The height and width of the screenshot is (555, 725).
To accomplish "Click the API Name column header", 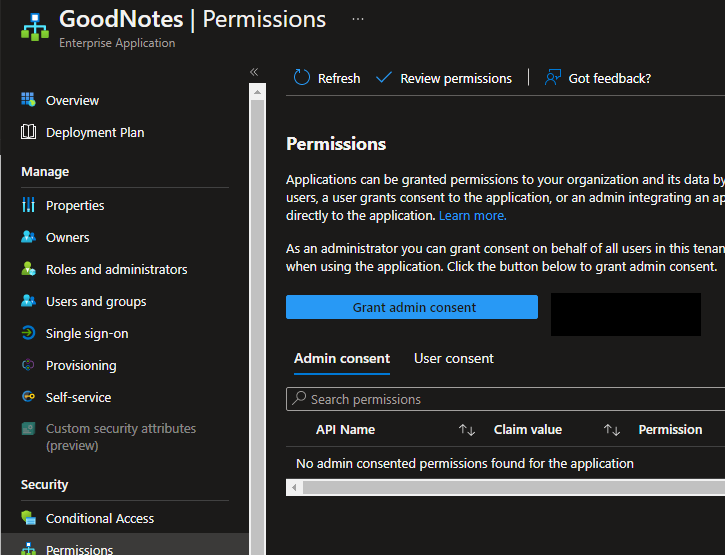I will [x=345, y=430].
